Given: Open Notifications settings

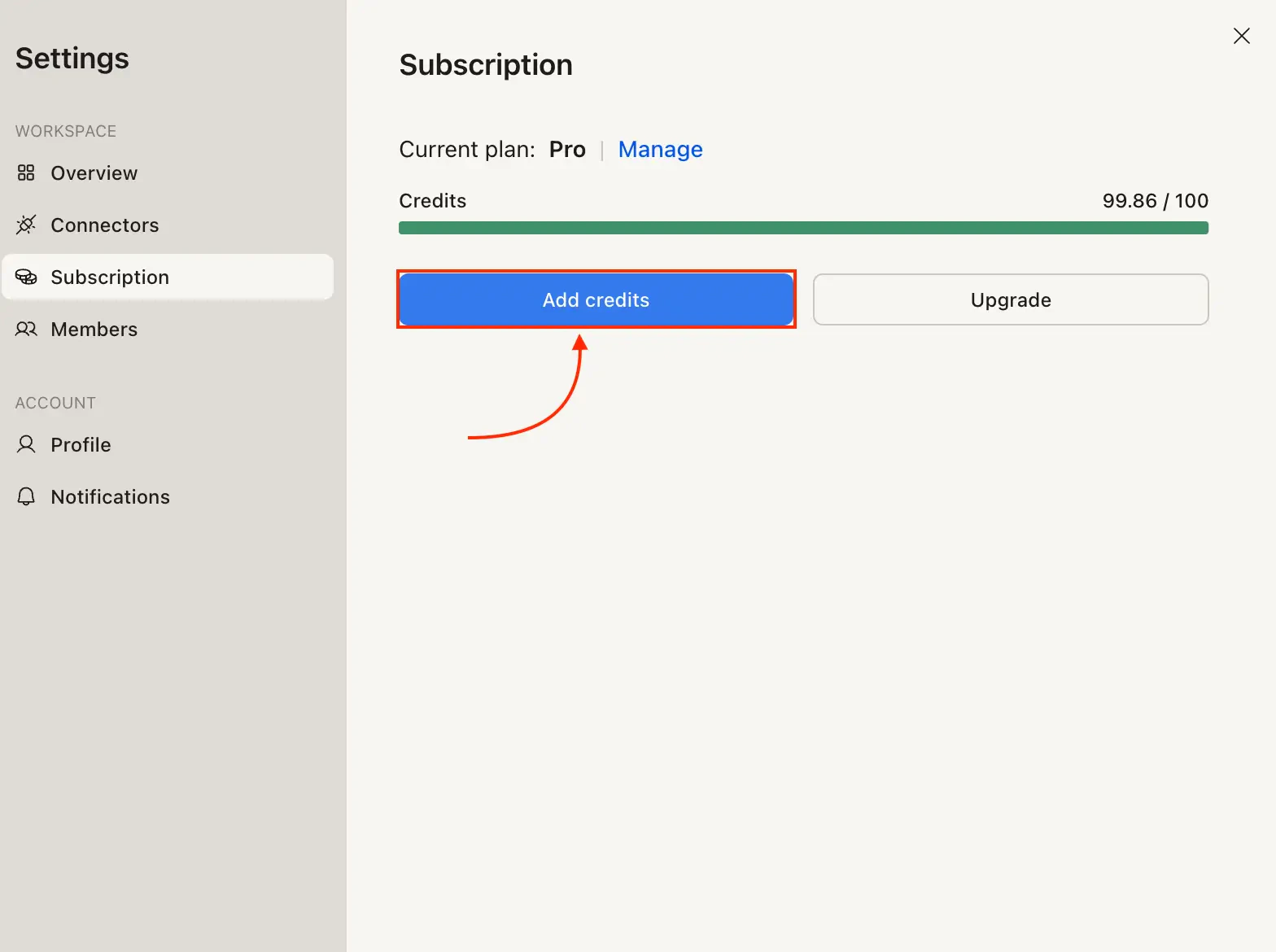Looking at the screenshot, I should [167, 496].
